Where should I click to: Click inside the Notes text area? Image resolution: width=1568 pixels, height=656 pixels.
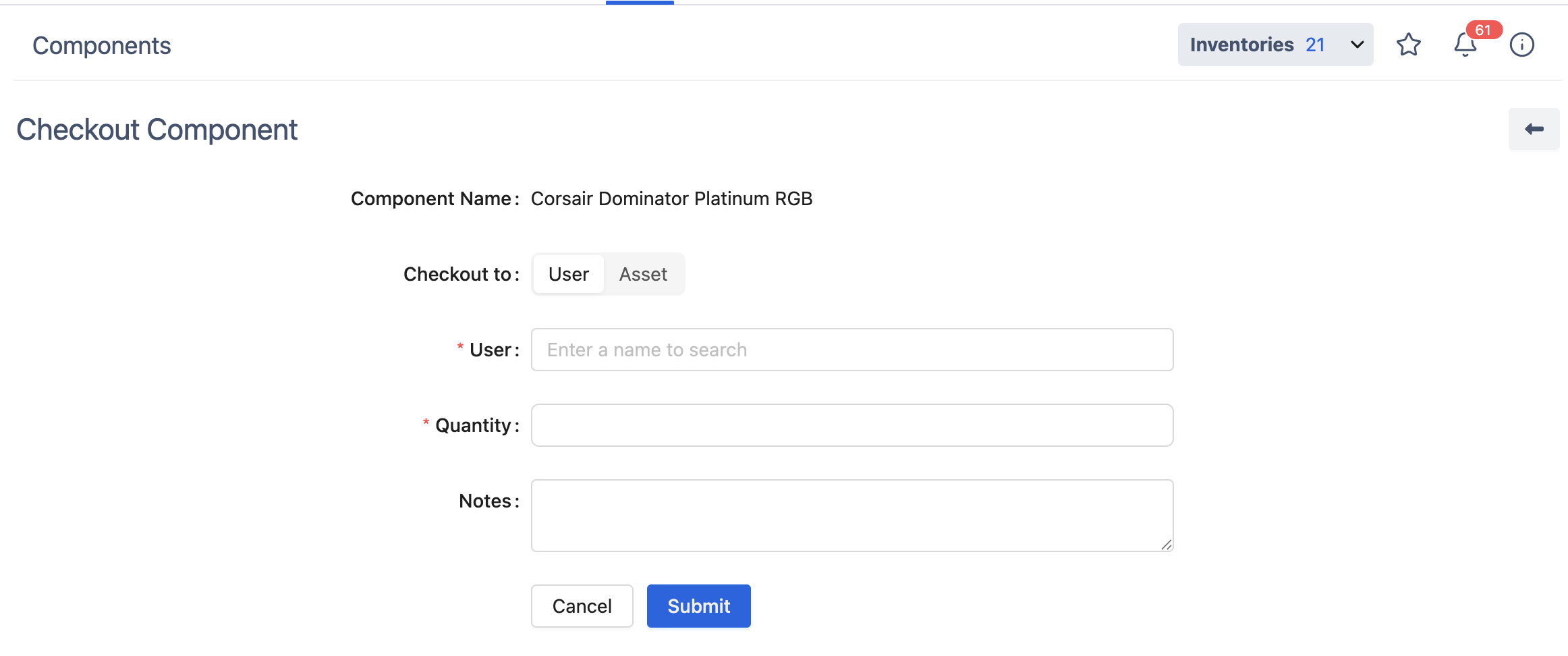click(851, 516)
